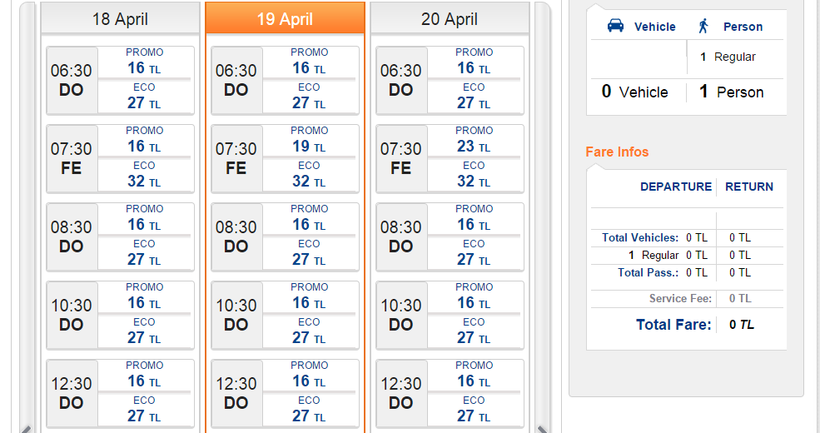Open the 20 April date column
The image size is (820, 433).
tap(449, 19)
